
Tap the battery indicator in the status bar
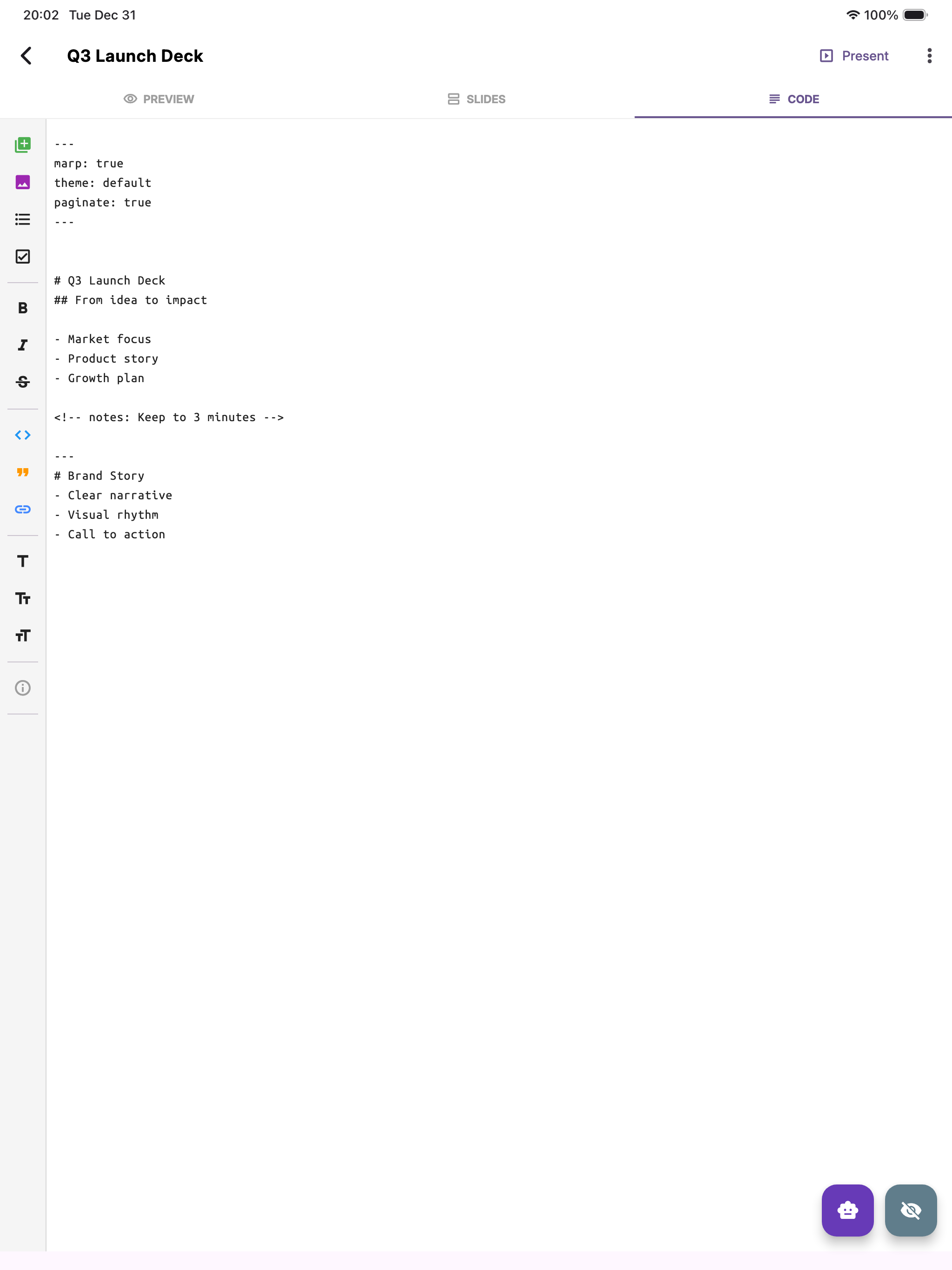pyautogui.click(x=915, y=15)
